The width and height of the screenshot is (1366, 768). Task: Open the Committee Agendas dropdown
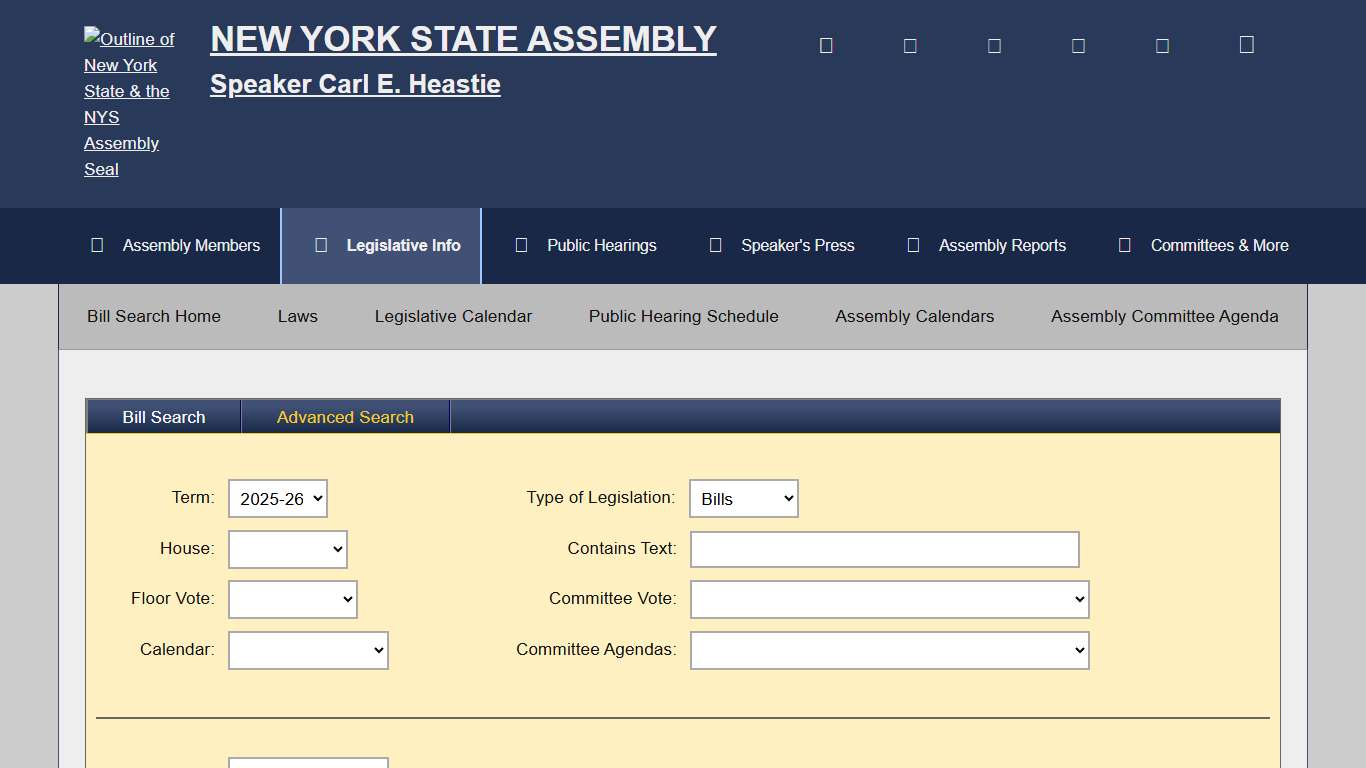click(889, 650)
